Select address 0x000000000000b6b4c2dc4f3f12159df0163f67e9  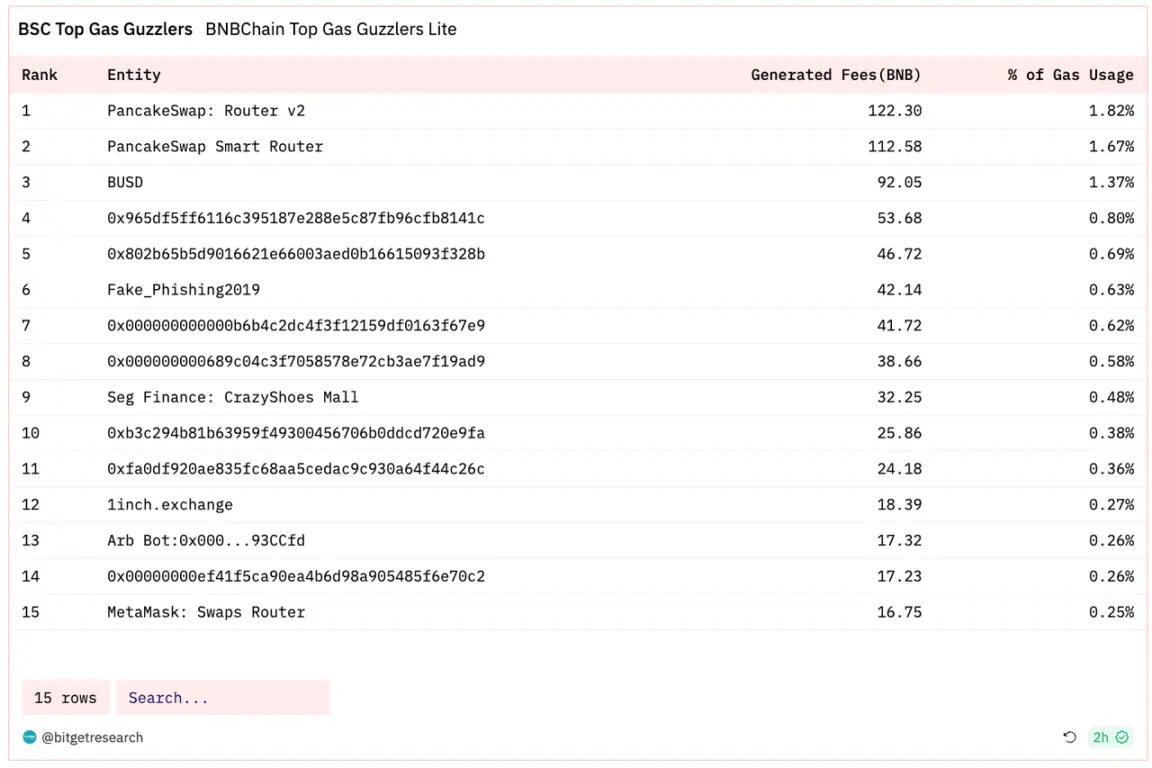[296, 326]
